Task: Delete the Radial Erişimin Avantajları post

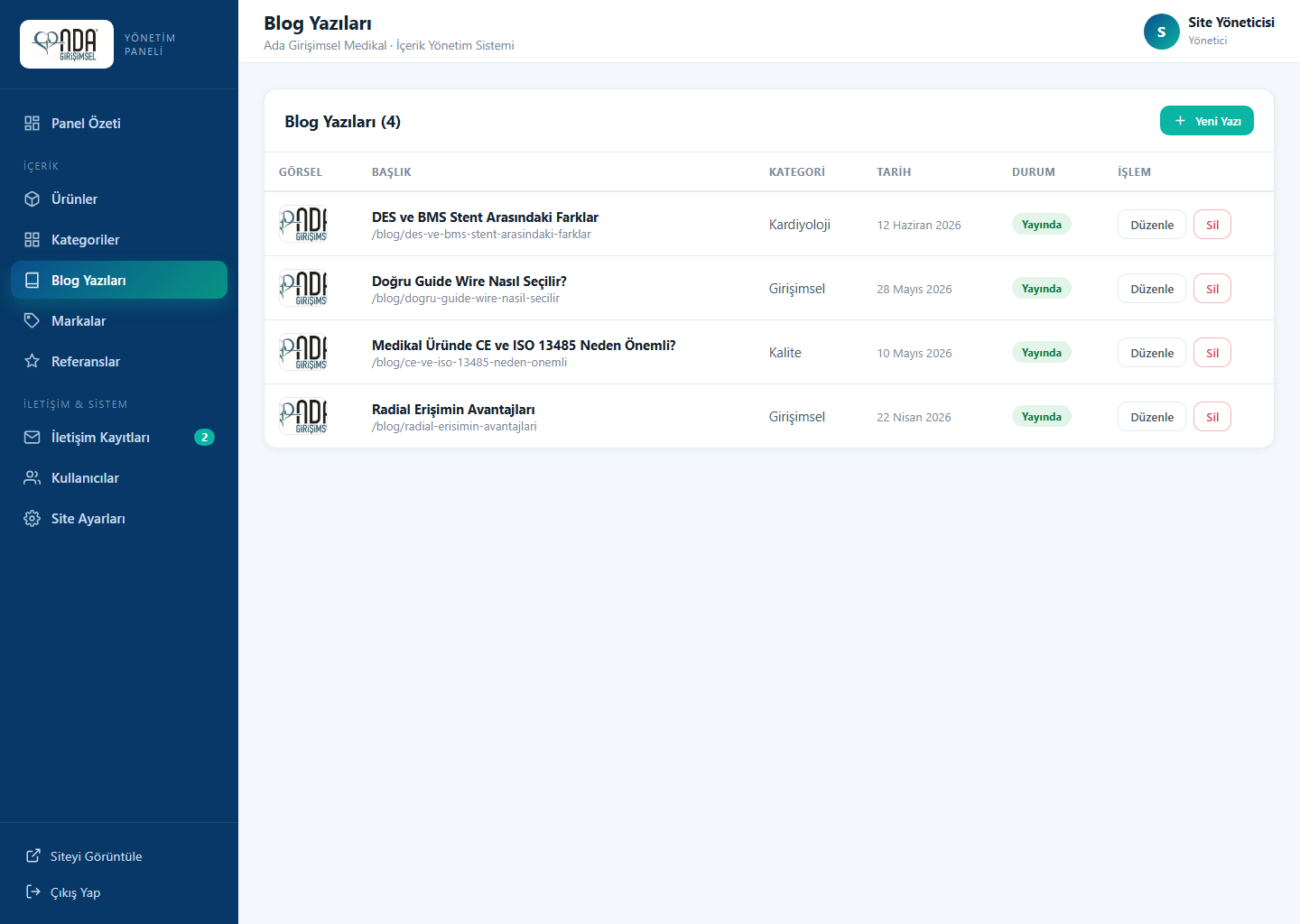Action: click(x=1212, y=417)
